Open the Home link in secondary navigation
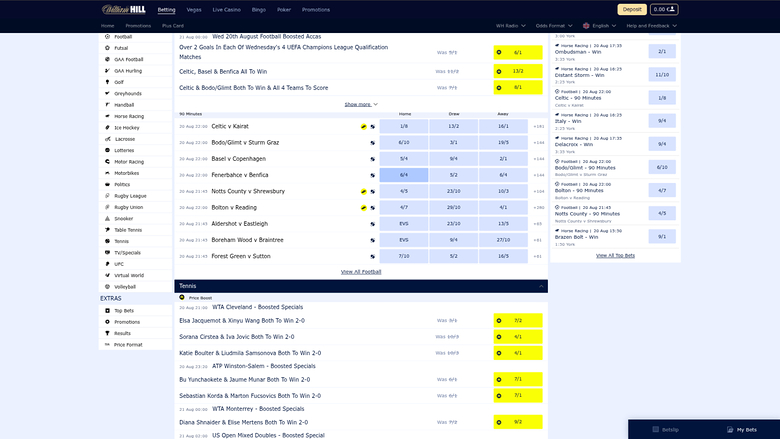This screenshot has height=439, width=780. coord(107,26)
